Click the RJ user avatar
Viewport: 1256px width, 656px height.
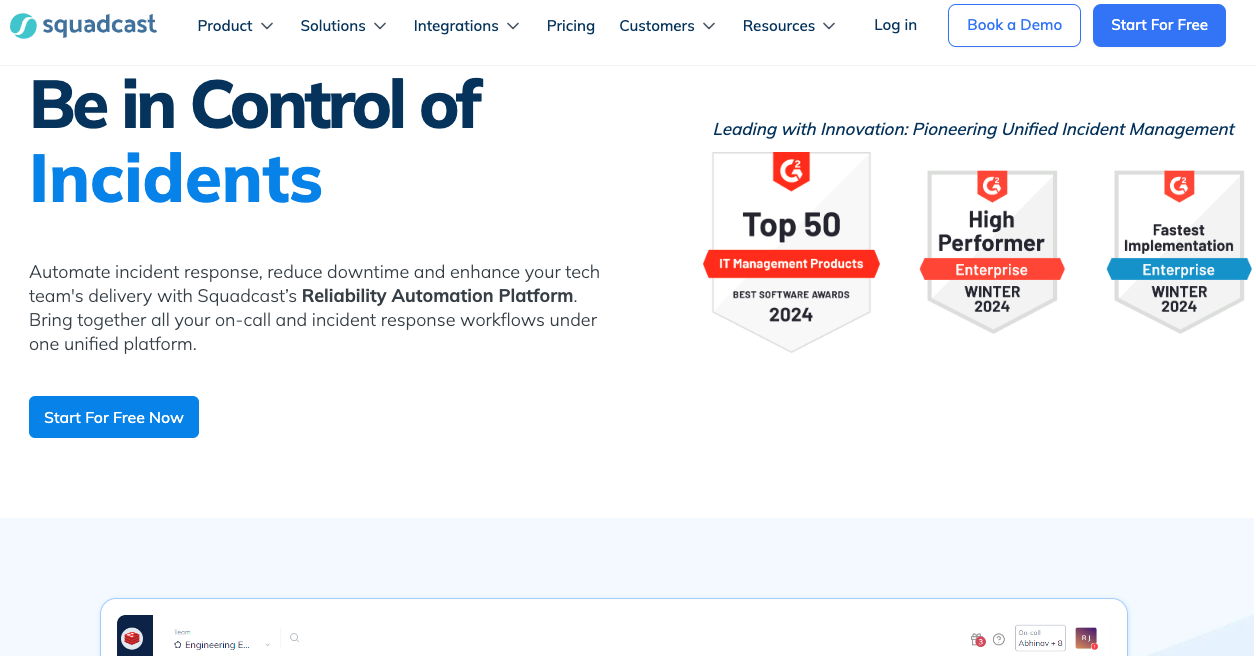point(1086,638)
